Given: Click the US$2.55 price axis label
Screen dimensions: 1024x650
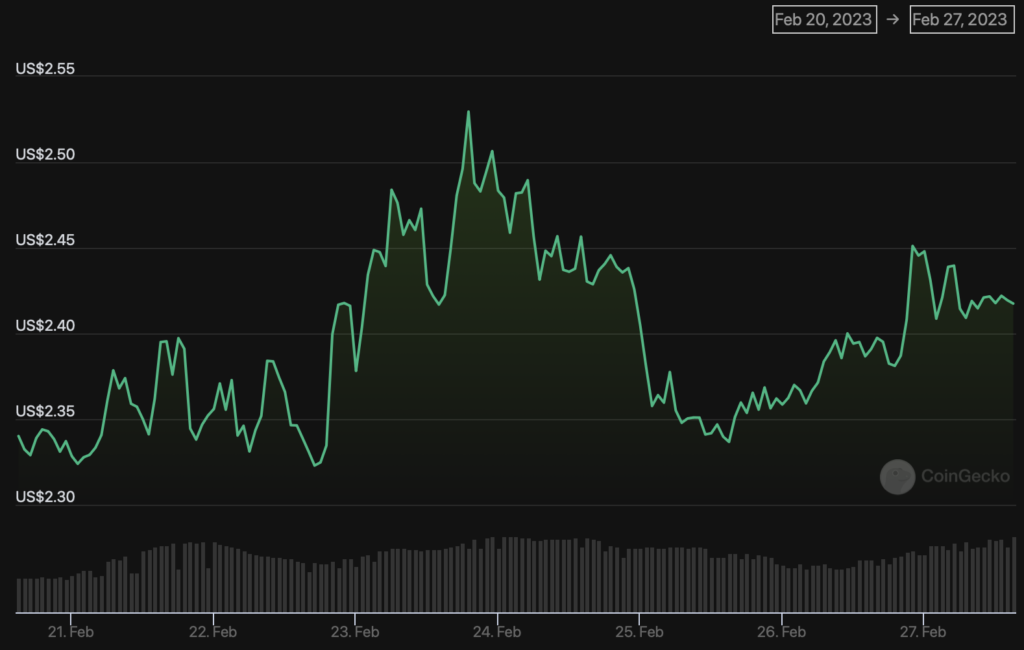Looking at the screenshot, I should click(x=45, y=69).
